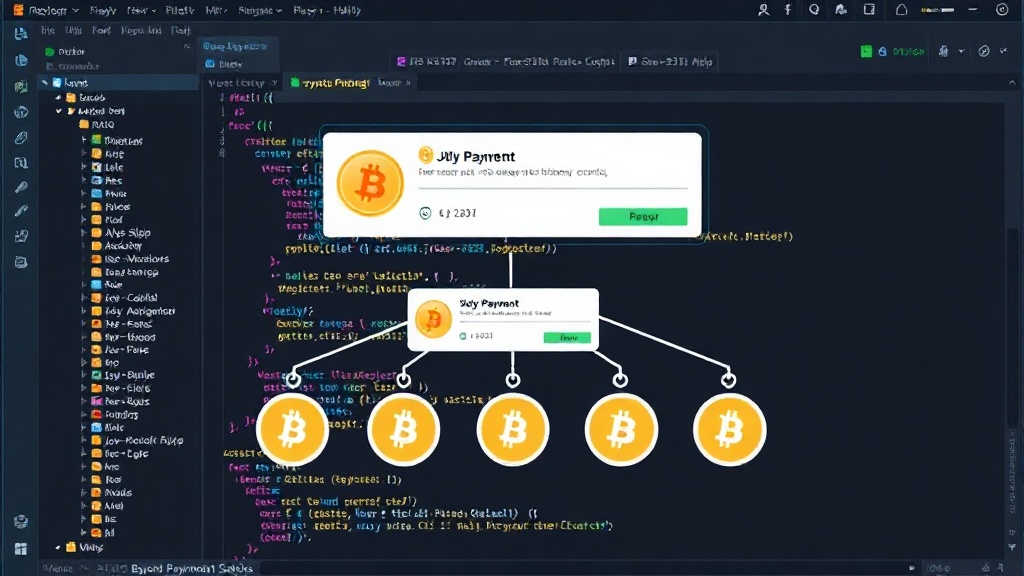1024x576 pixels.
Task: Click the small chevron at far right of toolbar
Action: (1004, 51)
